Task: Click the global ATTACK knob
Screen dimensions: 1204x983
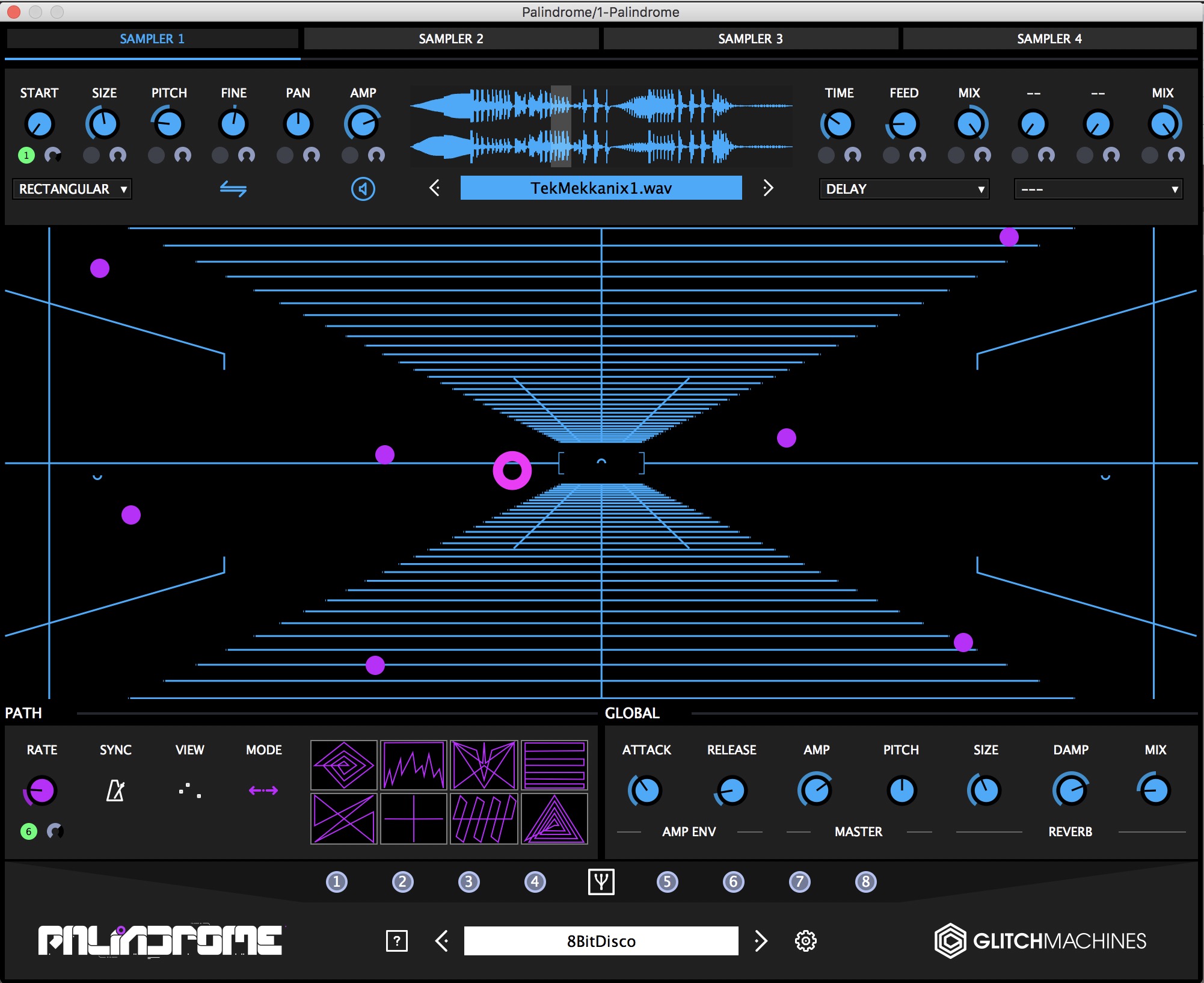Action: point(646,790)
